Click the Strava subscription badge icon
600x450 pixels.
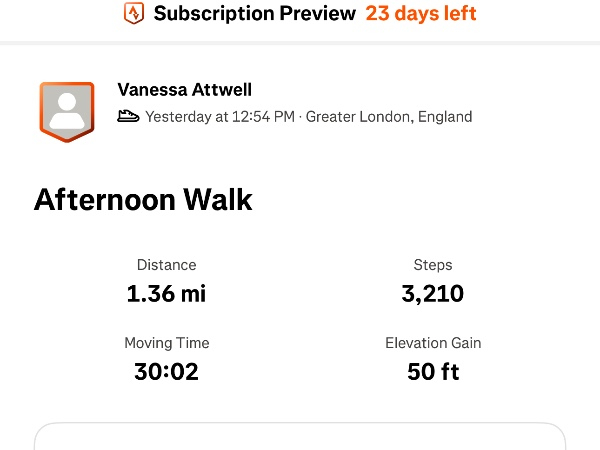[x=133, y=14]
